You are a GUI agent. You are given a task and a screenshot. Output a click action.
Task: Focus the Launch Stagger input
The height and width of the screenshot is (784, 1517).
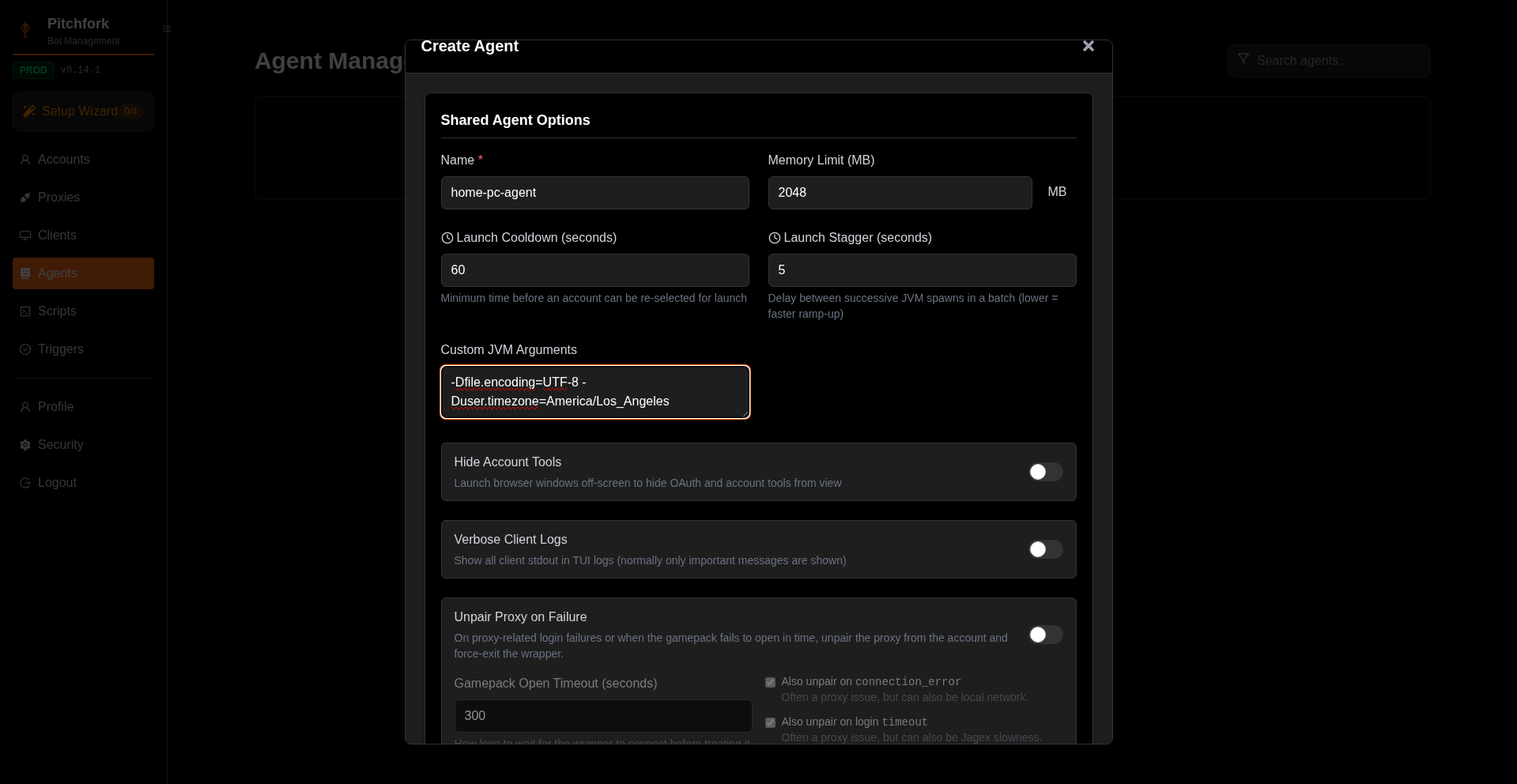[922, 270]
